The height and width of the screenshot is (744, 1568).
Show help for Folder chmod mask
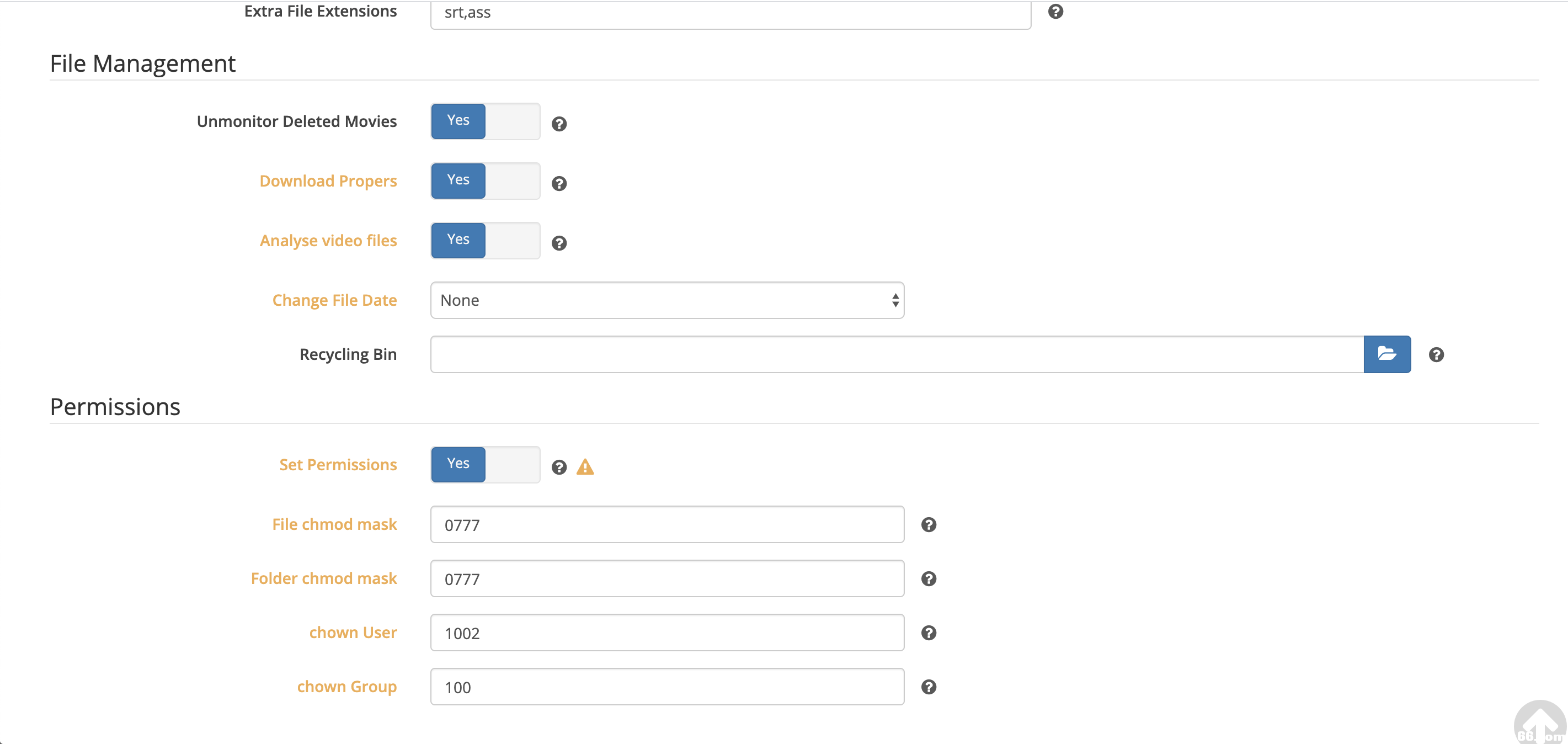[x=928, y=579]
